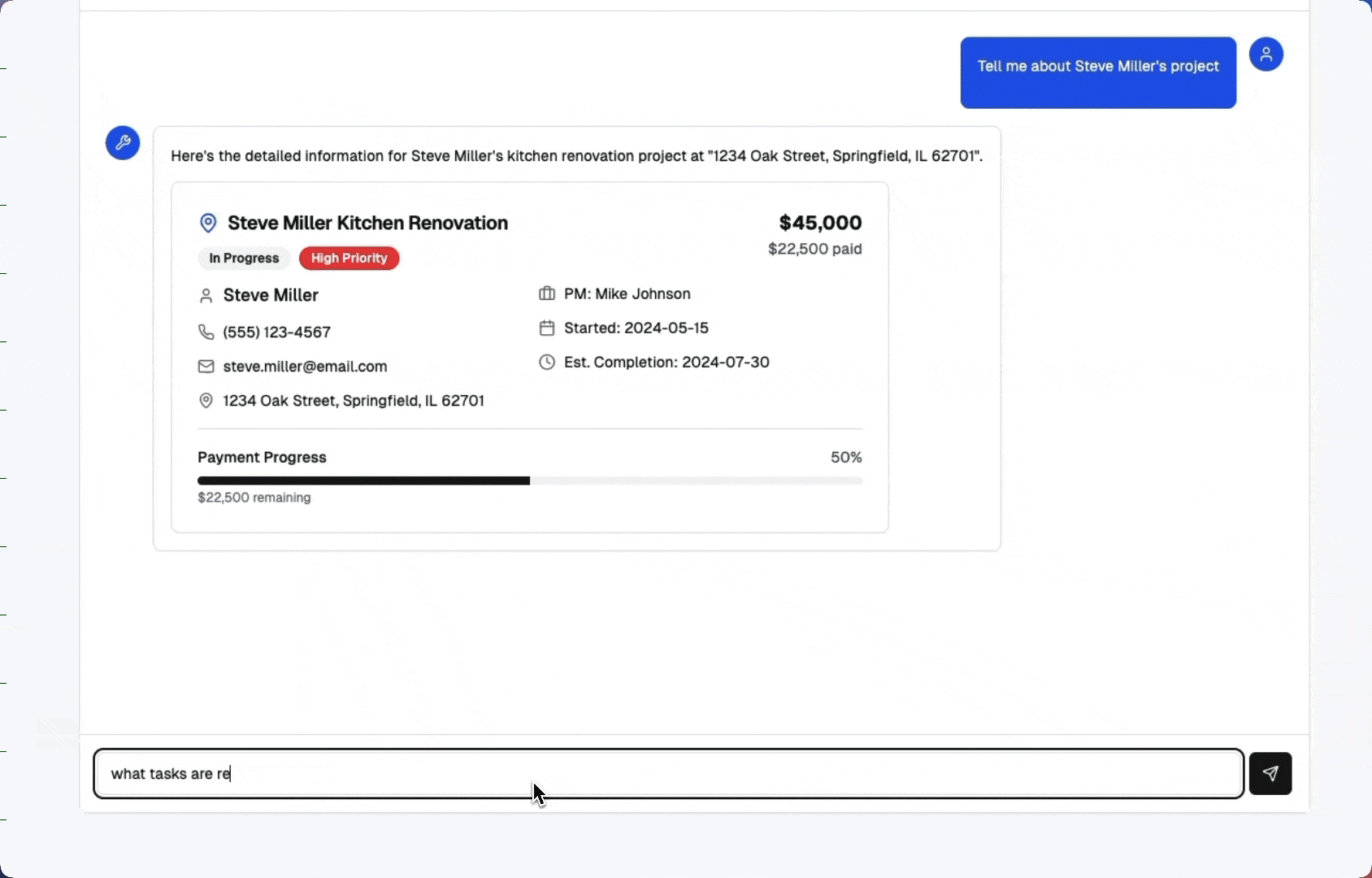Click the $45,000 total project amount

(819, 223)
